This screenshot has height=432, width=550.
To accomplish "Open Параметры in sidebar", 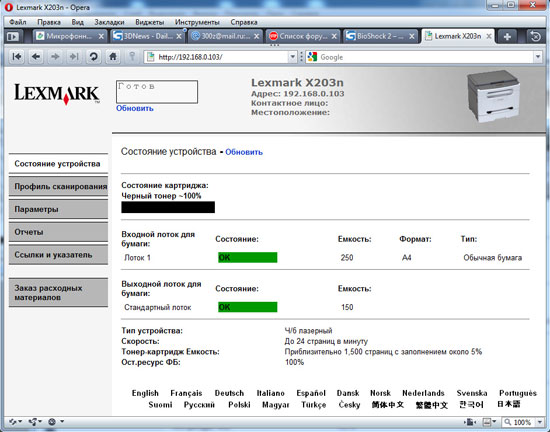I will pos(58,209).
